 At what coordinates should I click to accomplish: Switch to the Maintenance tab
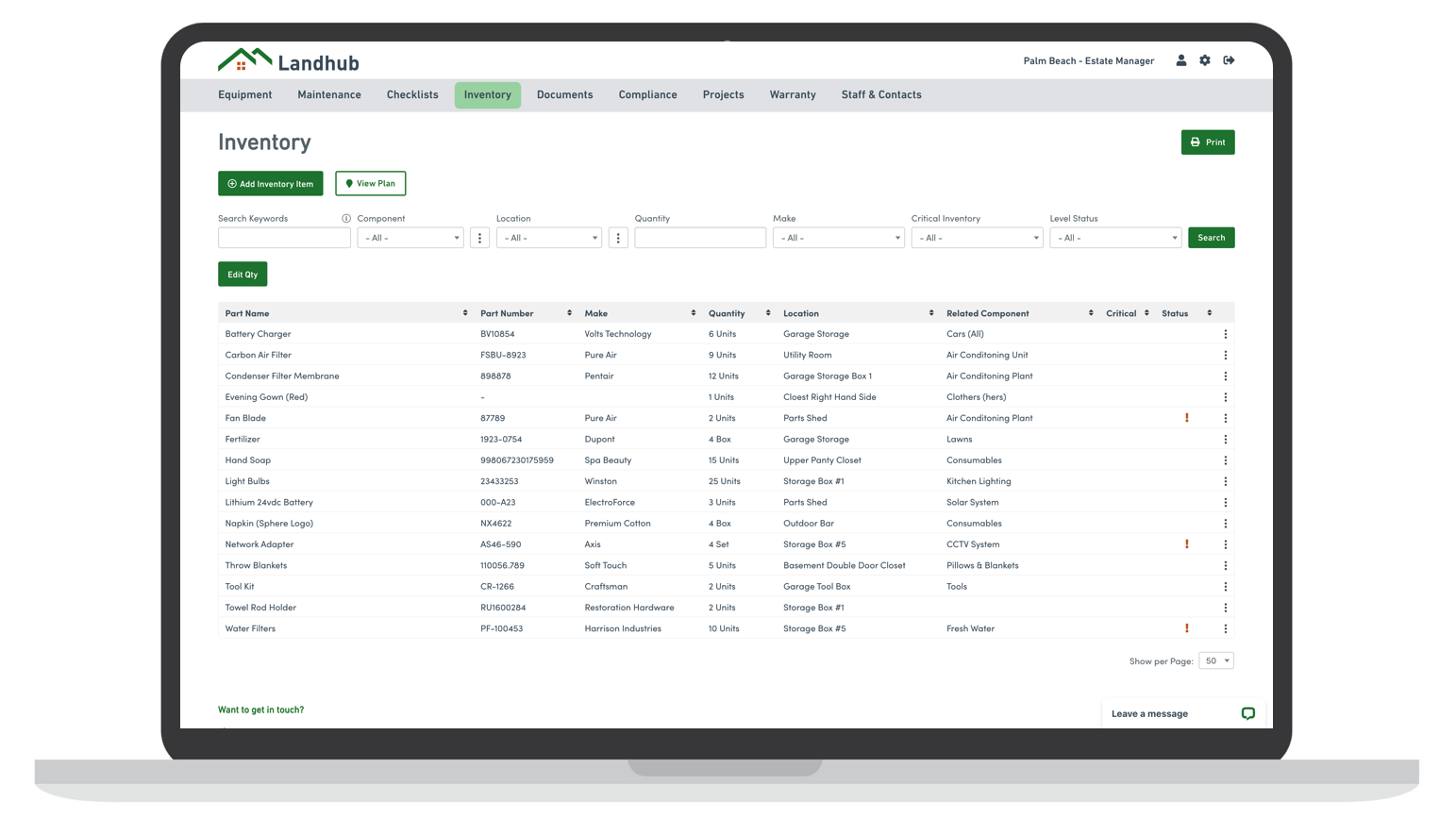click(329, 95)
